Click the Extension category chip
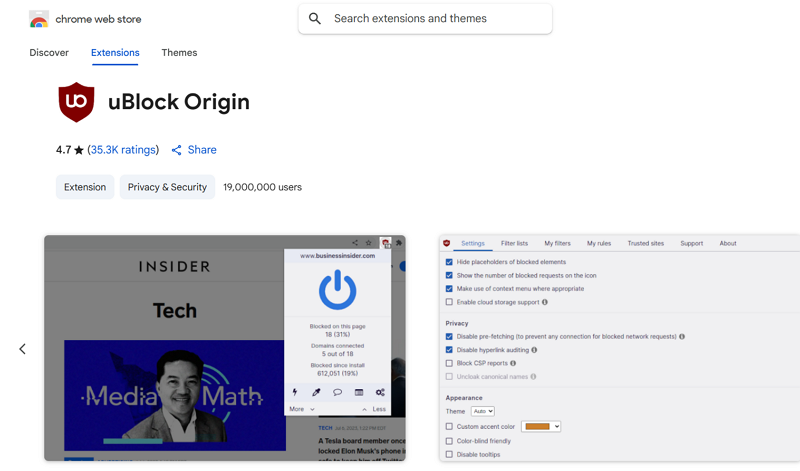 85,187
